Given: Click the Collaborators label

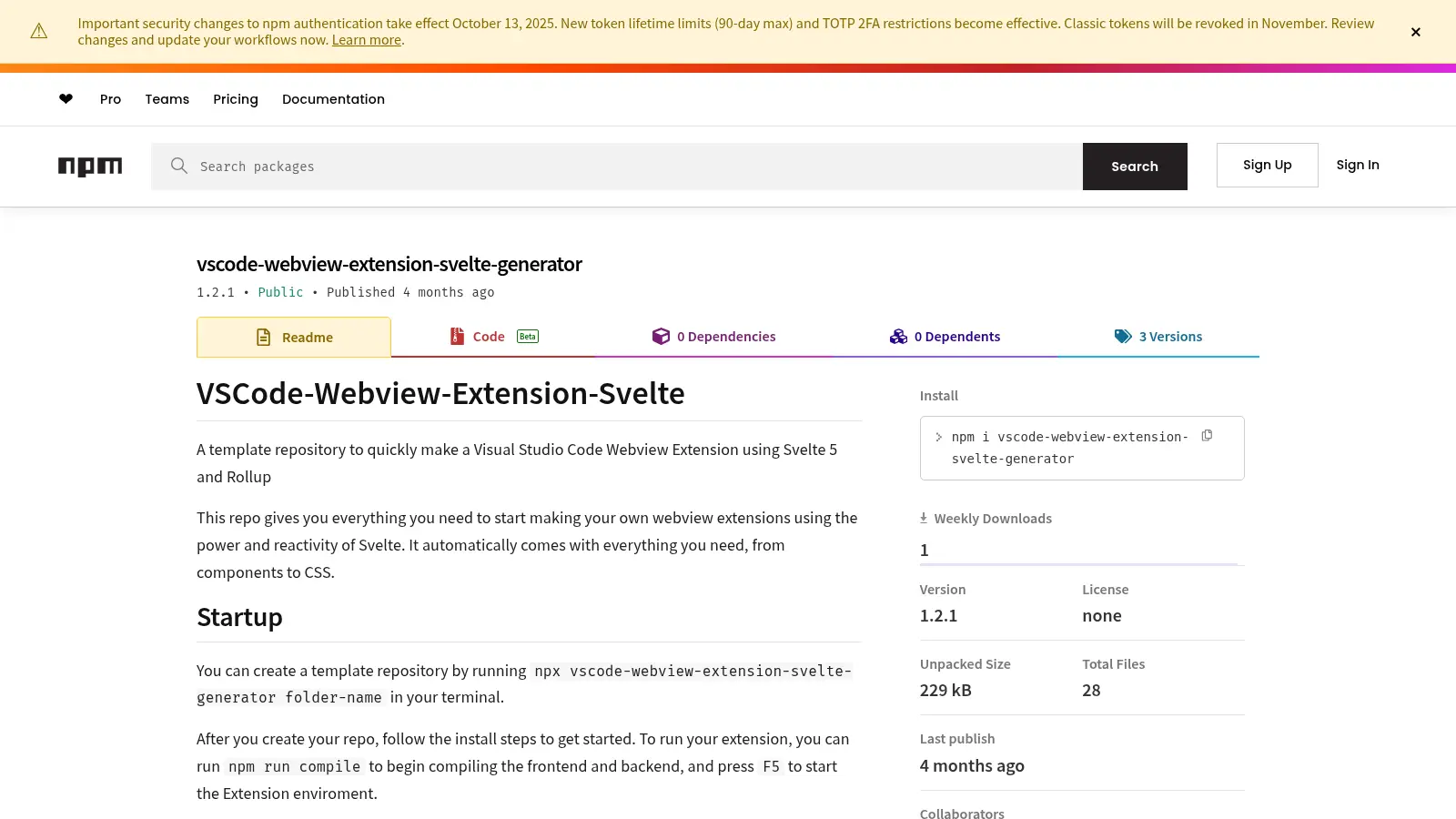Looking at the screenshot, I should 962,814.
